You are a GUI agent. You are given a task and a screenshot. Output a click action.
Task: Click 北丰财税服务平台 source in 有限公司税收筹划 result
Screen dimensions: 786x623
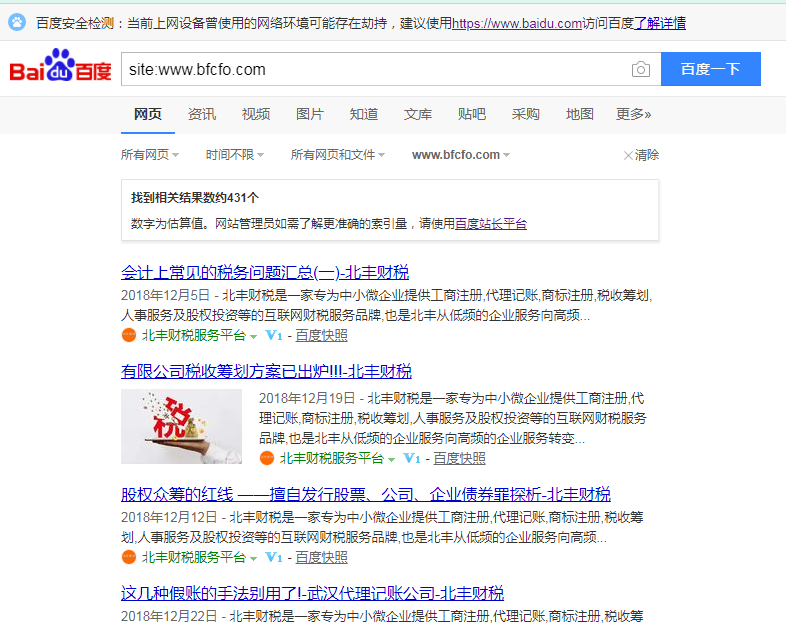pyautogui.click(x=331, y=458)
